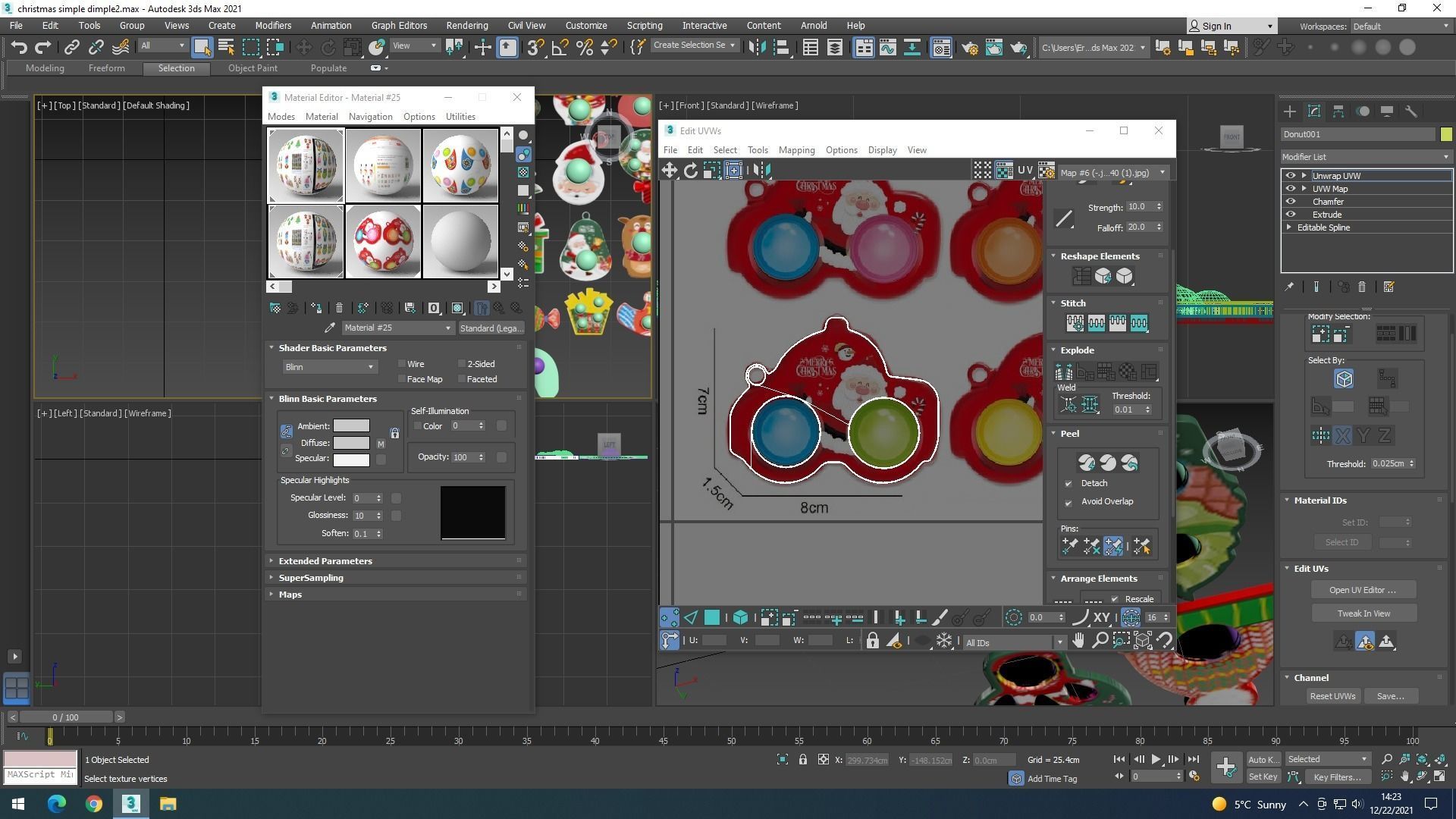
Task: Click the Freeform Mode icon in Edit UVWs
Action: pyautogui.click(x=733, y=171)
